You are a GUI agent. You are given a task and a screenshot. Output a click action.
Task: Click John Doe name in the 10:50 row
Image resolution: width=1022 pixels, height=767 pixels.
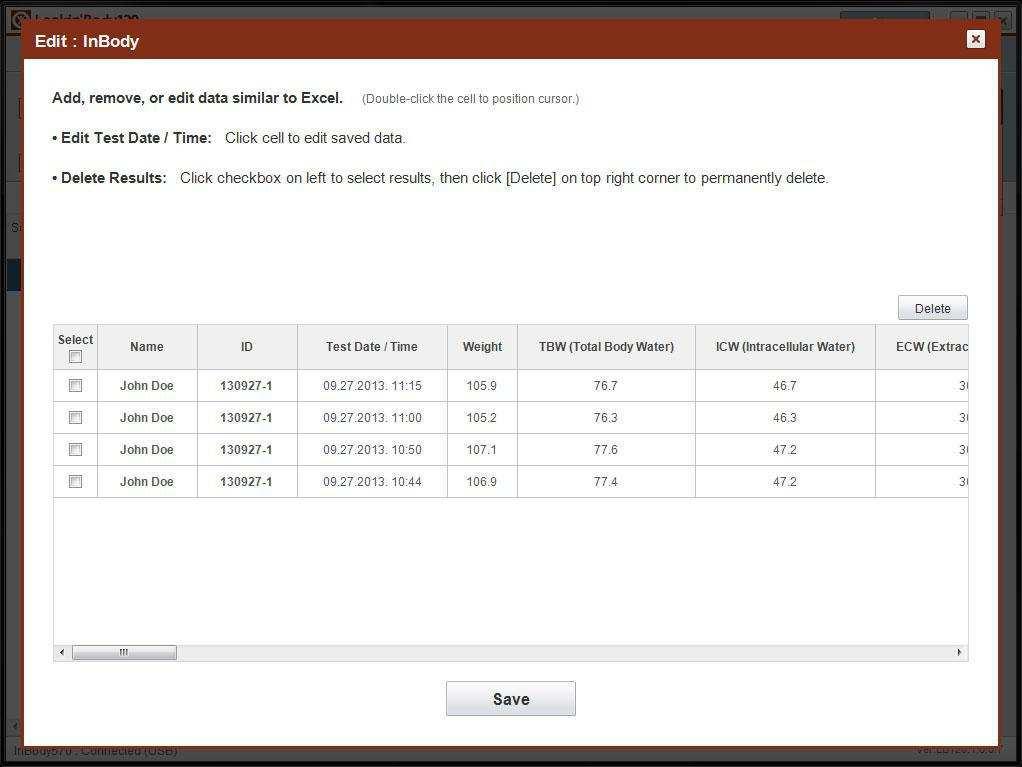(147, 450)
